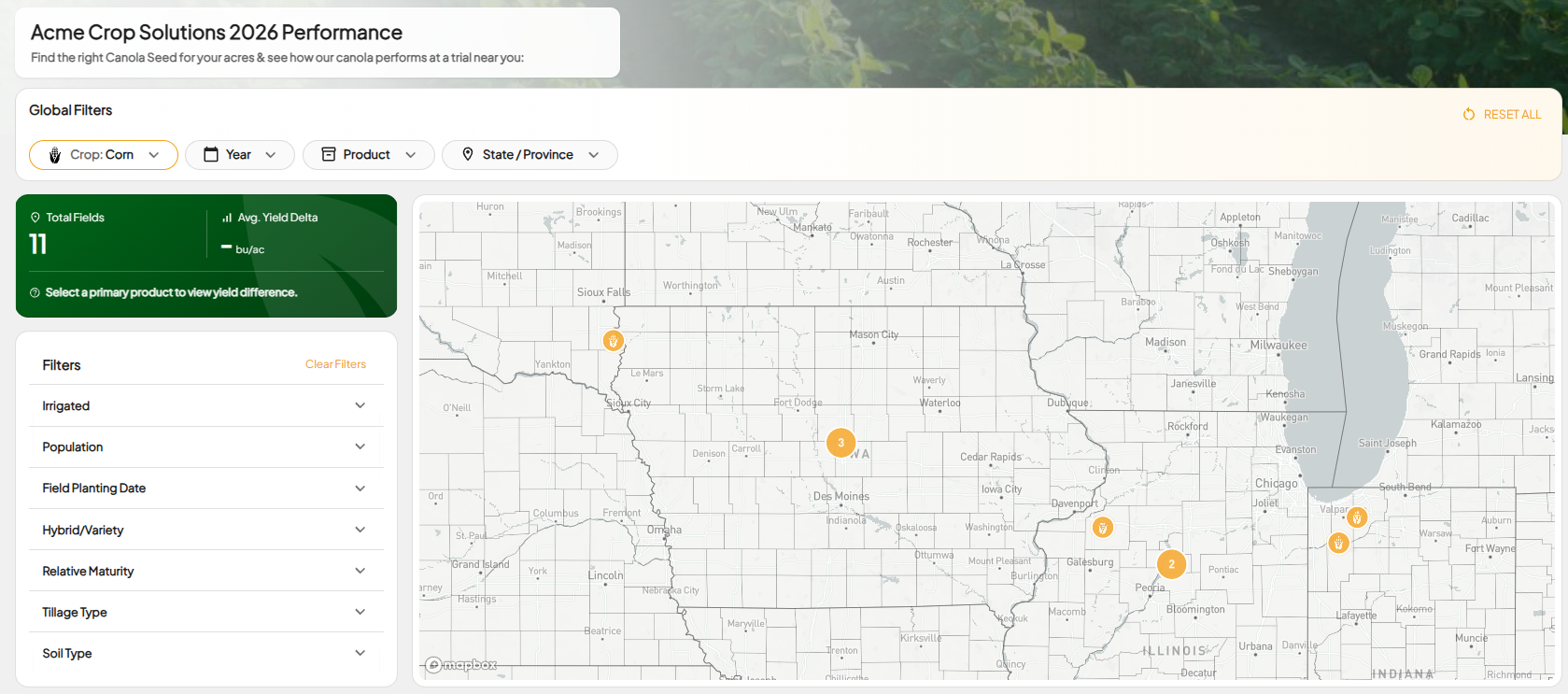1568x694 pixels.
Task: Click the 'Global Filters' heading
Action: 70,110
